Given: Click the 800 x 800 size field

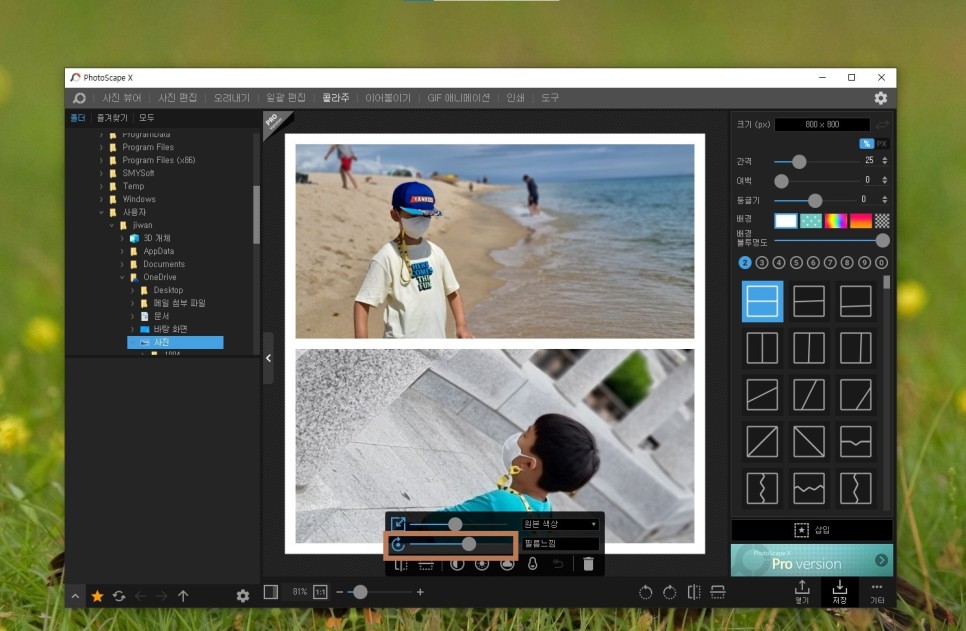Looking at the screenshot, I should tap(822, 124).
